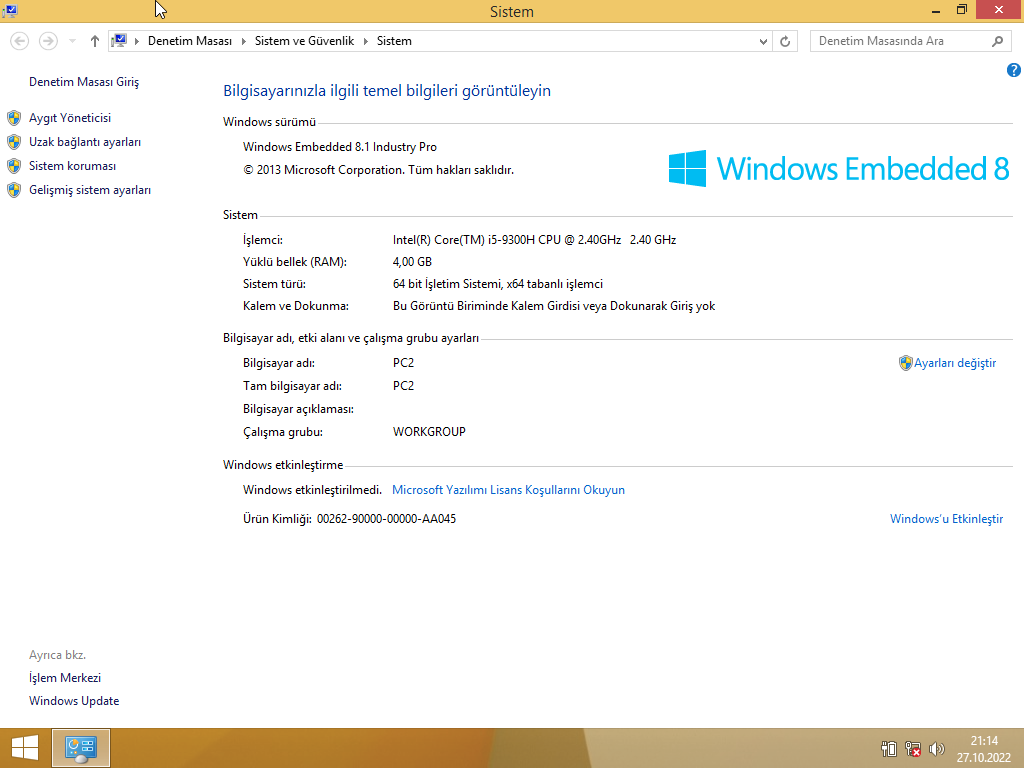Select Denetim Masası breadcrumb
The width and height of the screenshot is (1024, 768).
(x=189, y=41)
